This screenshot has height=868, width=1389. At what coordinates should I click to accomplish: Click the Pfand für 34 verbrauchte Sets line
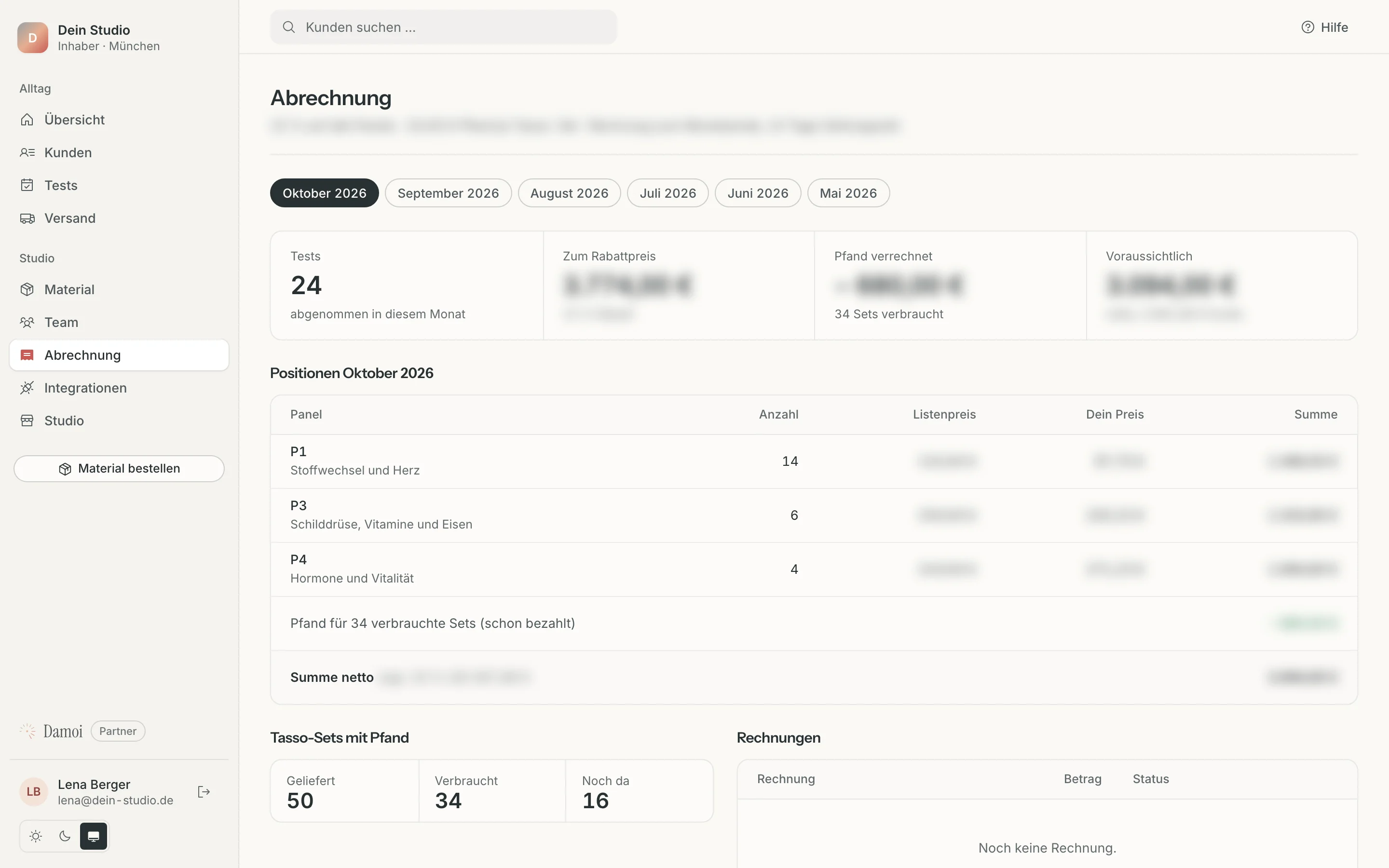click(x=814, y=623)
